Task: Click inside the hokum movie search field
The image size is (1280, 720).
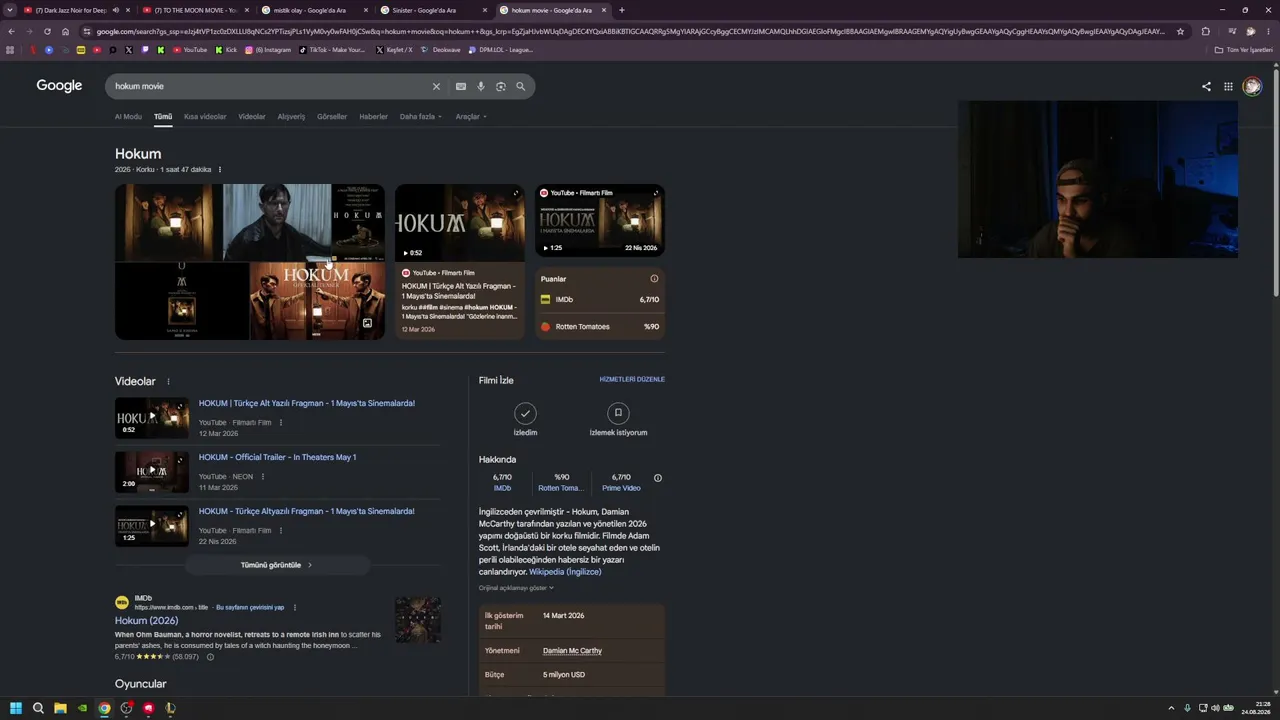Action: tap(270, 87)
